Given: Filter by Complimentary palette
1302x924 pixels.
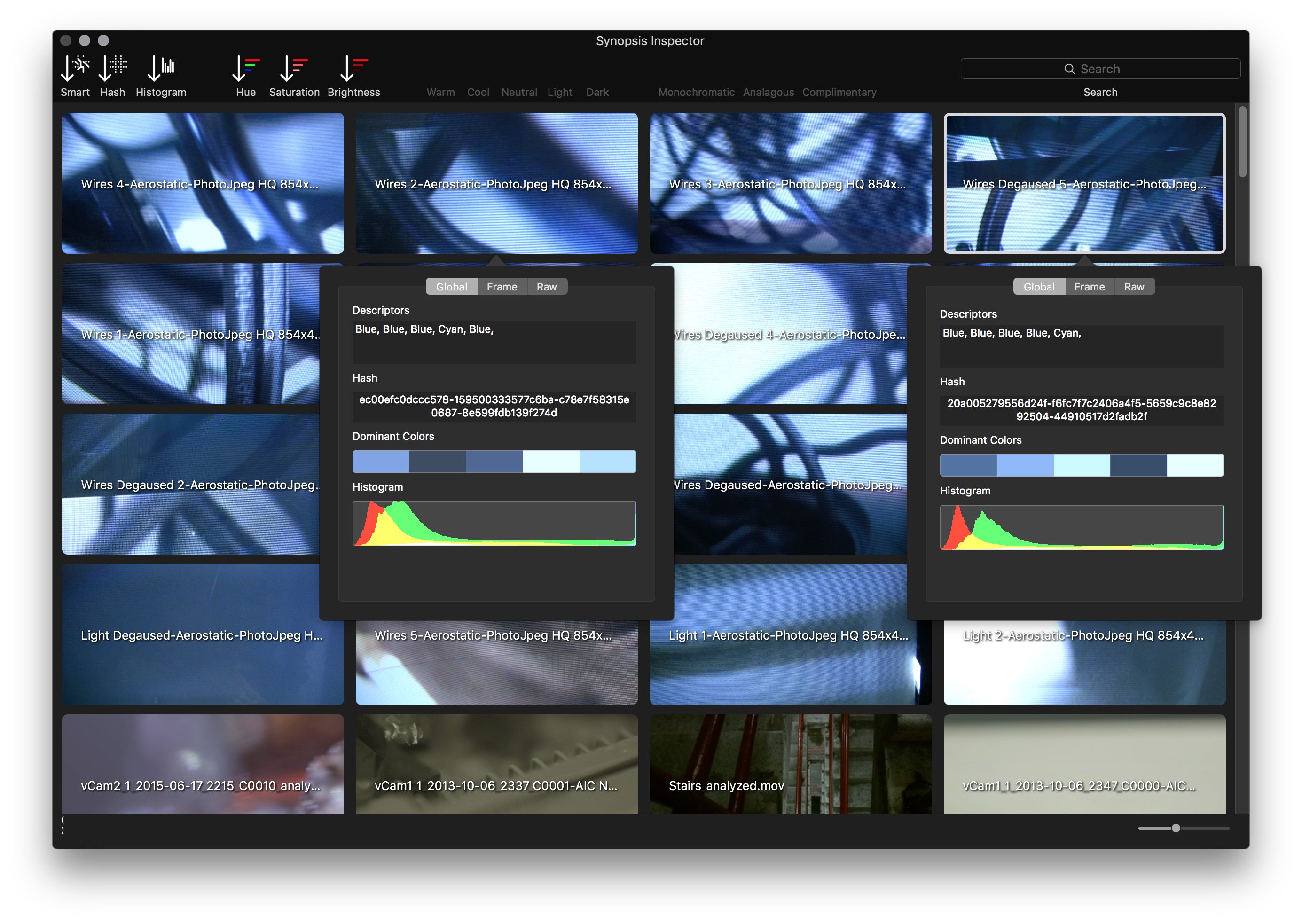Looking at the screenshot, I should coord(839,92).
